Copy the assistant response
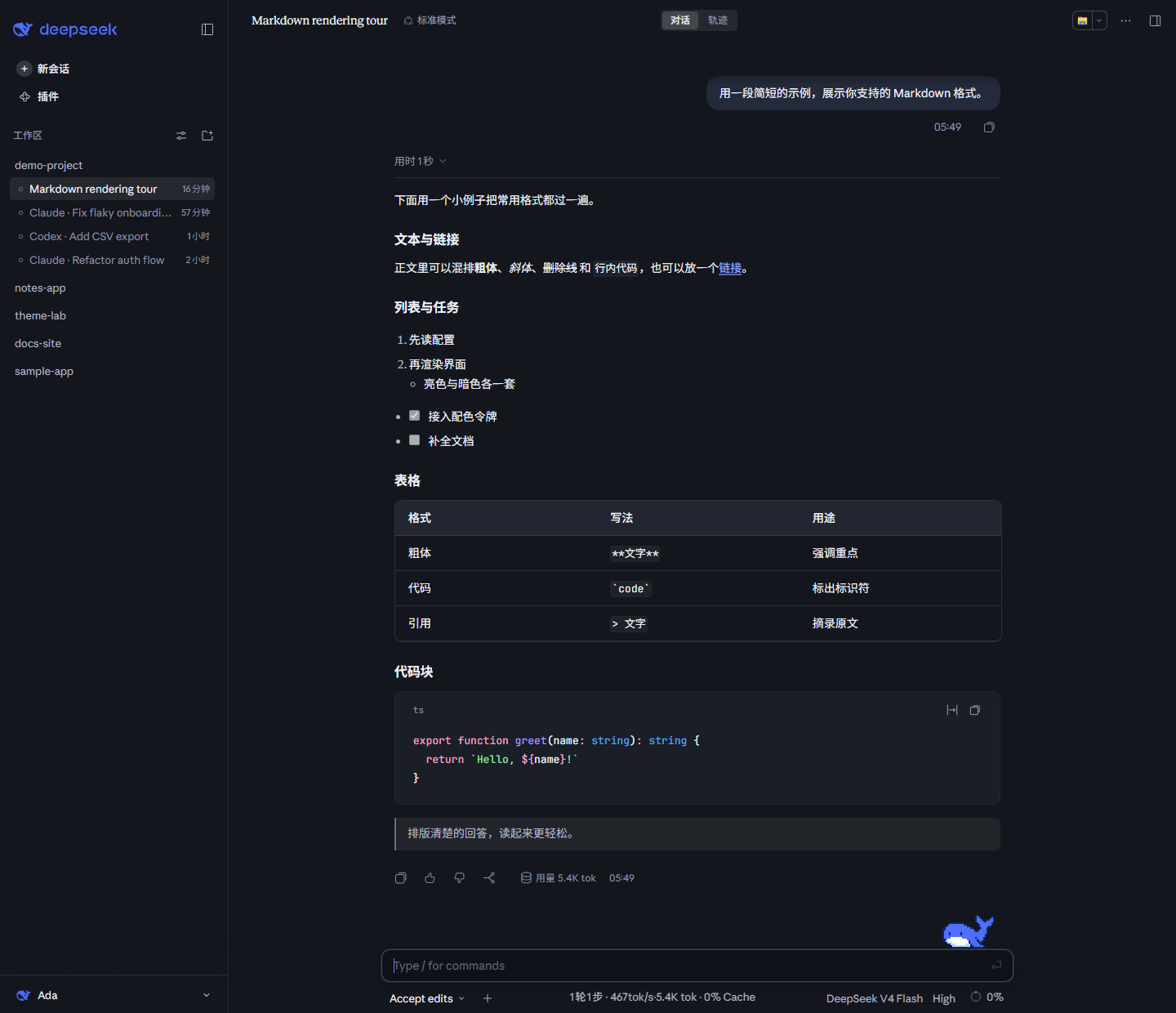The width and height of the screenshot is (1176, 1013). [401, 878]
